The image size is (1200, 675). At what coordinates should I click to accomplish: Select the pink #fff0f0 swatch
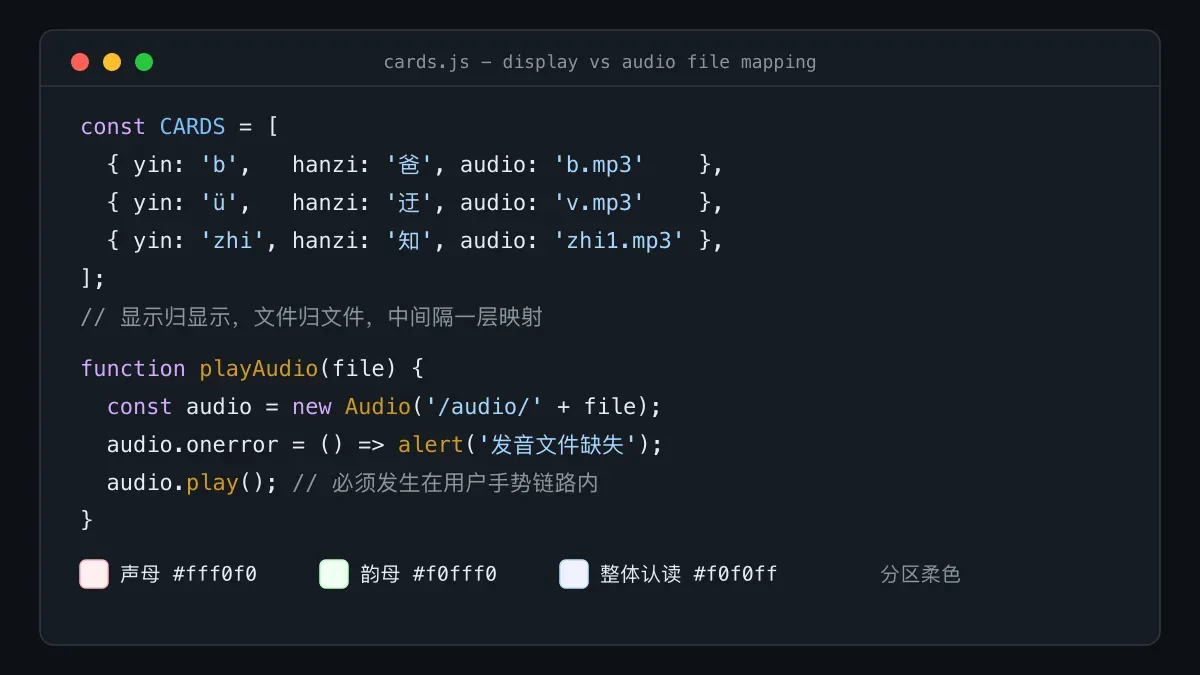tap(94, 574)
